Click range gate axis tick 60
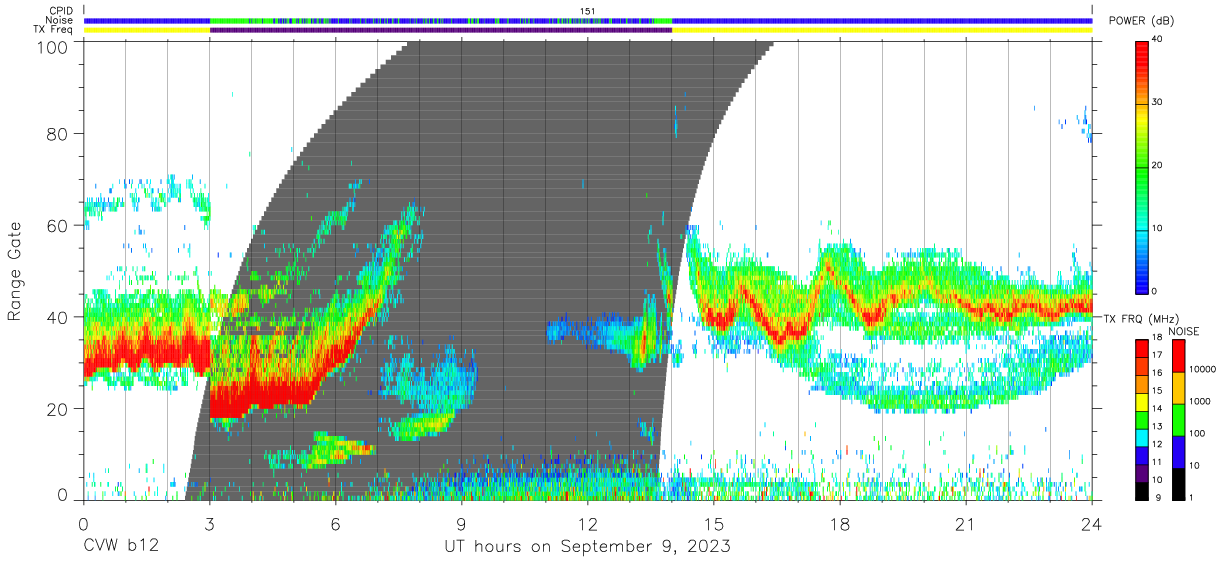 coord(58,226)
